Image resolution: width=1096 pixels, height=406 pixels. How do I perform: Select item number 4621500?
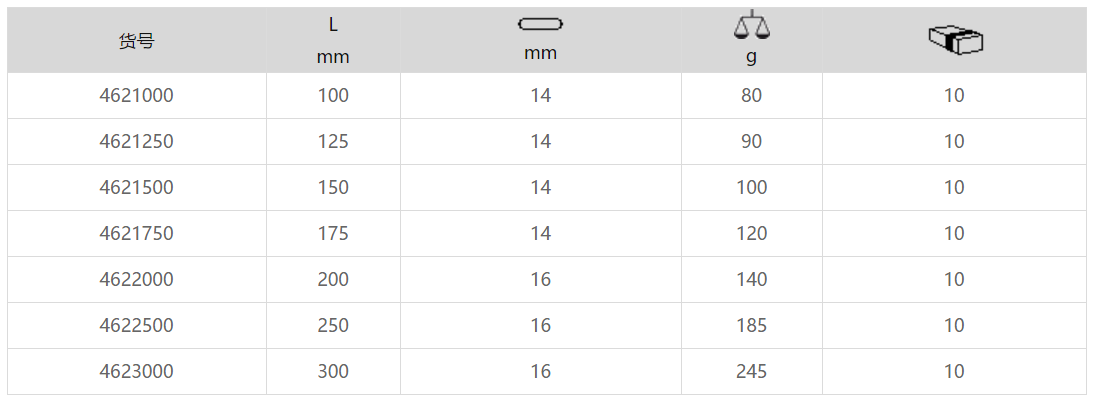[136, 188]
